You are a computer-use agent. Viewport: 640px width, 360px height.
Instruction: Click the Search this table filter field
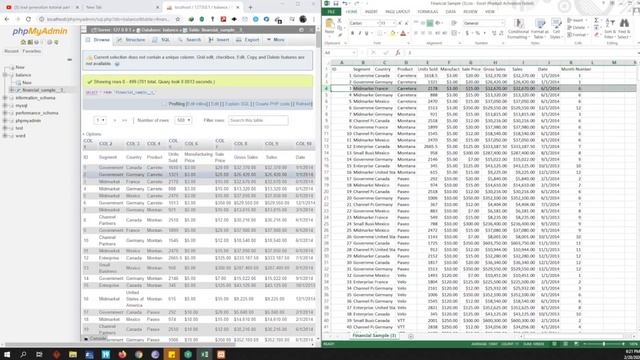(x=258, y=120)
